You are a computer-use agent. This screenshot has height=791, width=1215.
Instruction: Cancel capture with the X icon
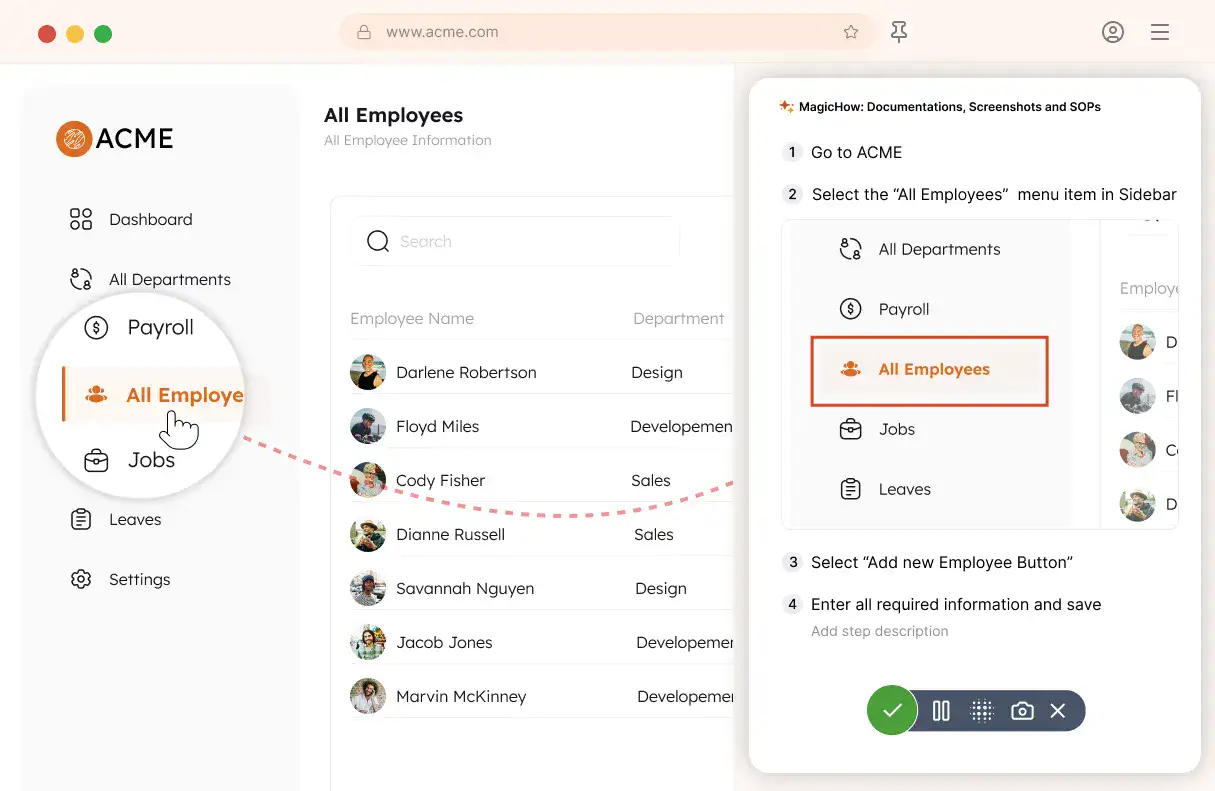pyautogui.click(x=1058, y=711)
